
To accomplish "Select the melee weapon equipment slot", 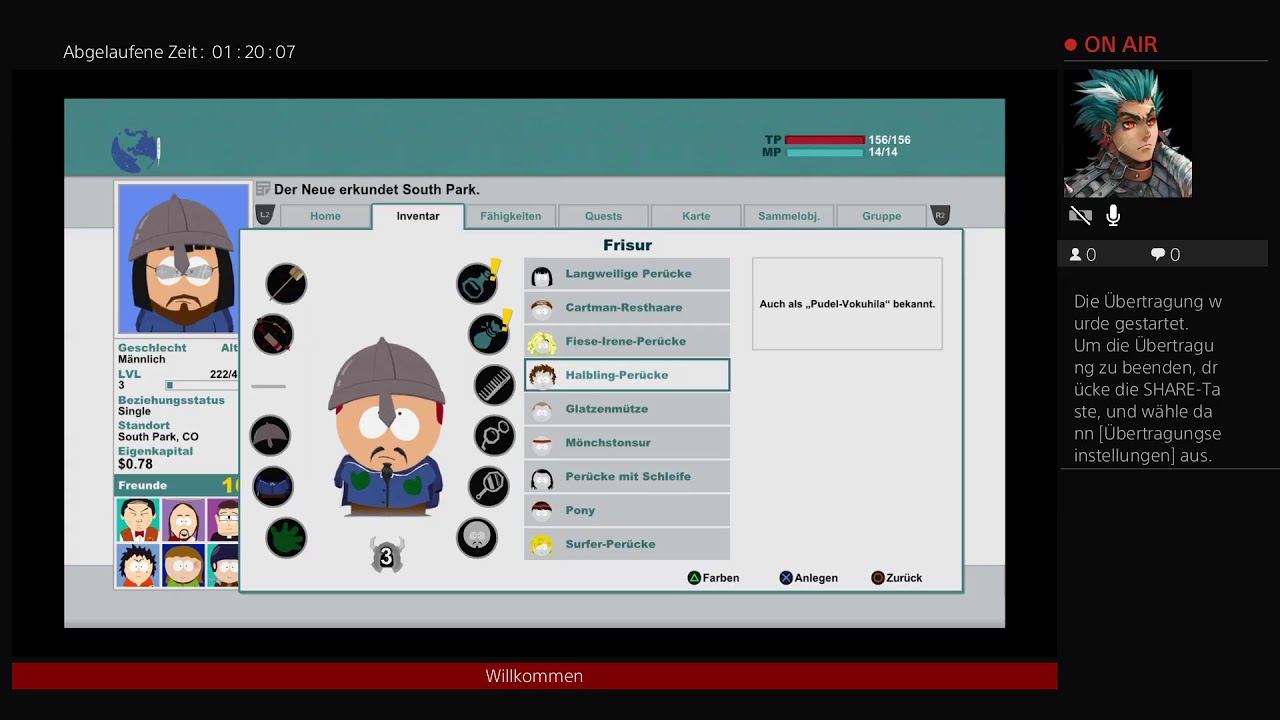I will (x=286, y=283).
